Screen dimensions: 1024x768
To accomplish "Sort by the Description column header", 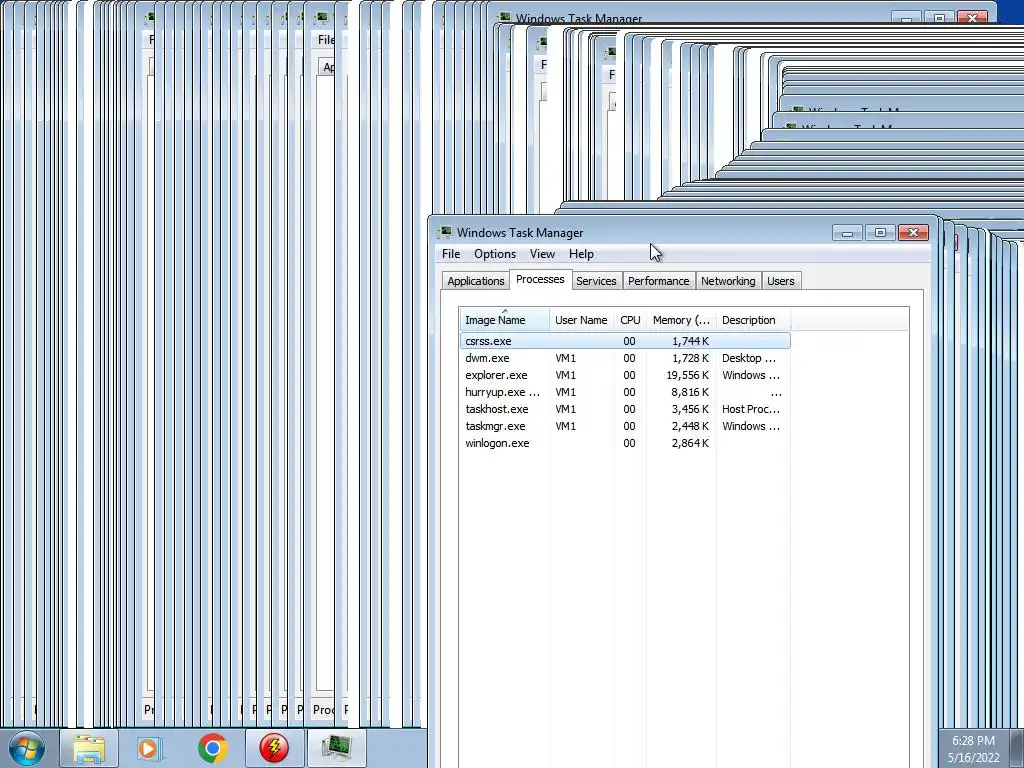I will pyautogui.click(x=753, y=320).
